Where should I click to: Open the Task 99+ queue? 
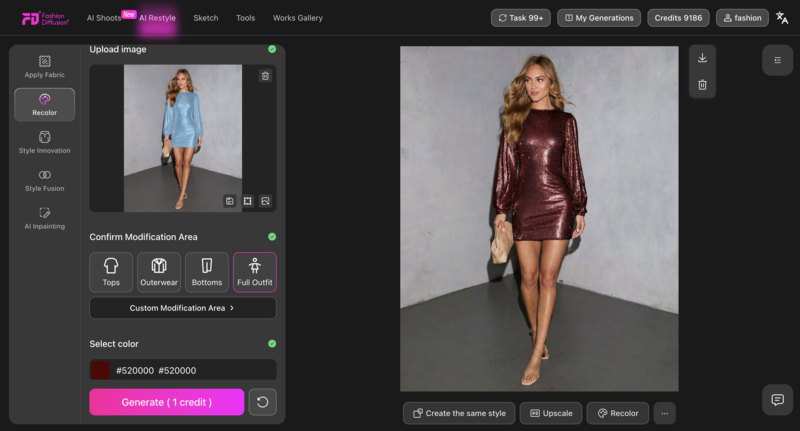point(521,18)
